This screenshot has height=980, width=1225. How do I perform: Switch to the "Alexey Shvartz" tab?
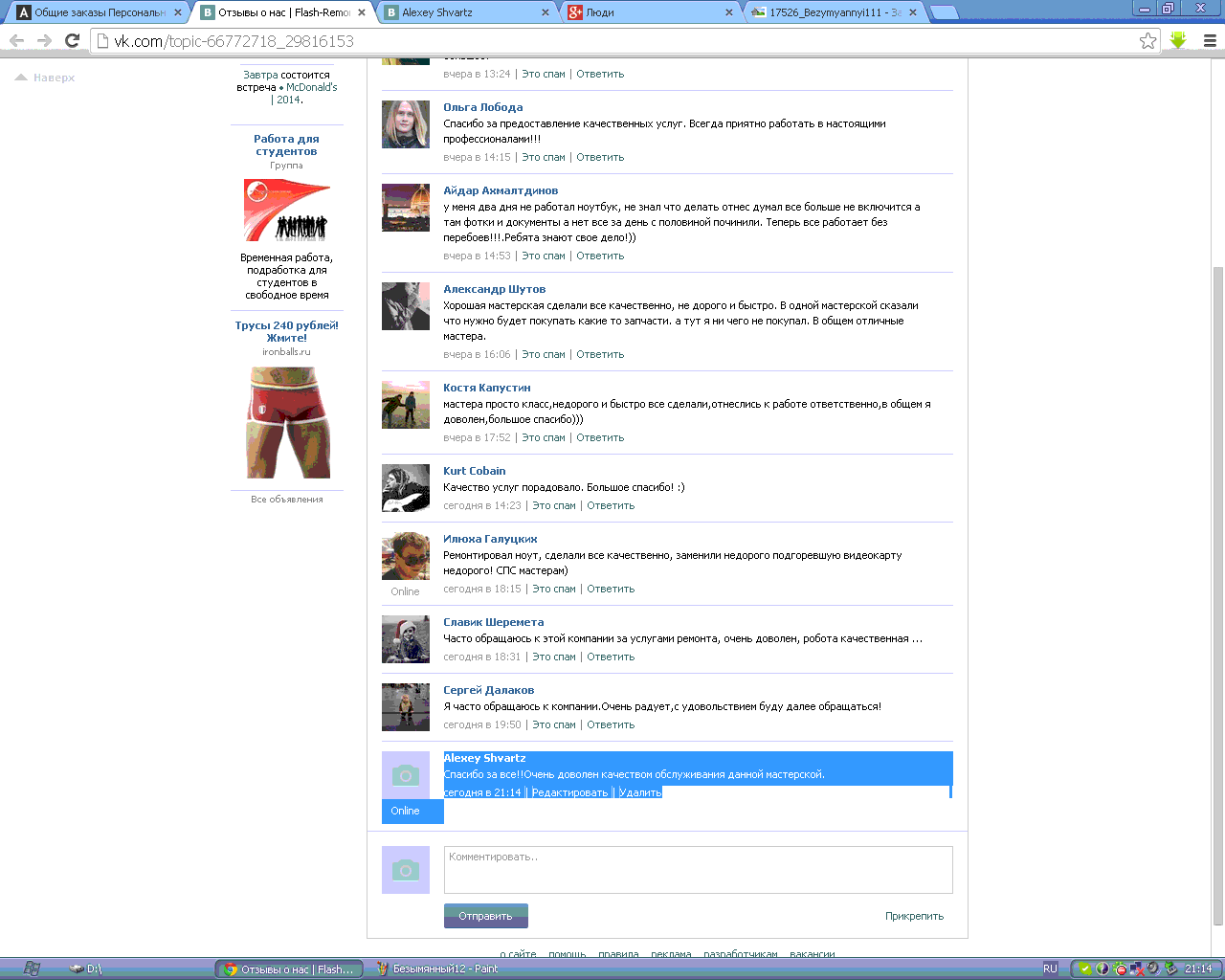coord(467,12)
